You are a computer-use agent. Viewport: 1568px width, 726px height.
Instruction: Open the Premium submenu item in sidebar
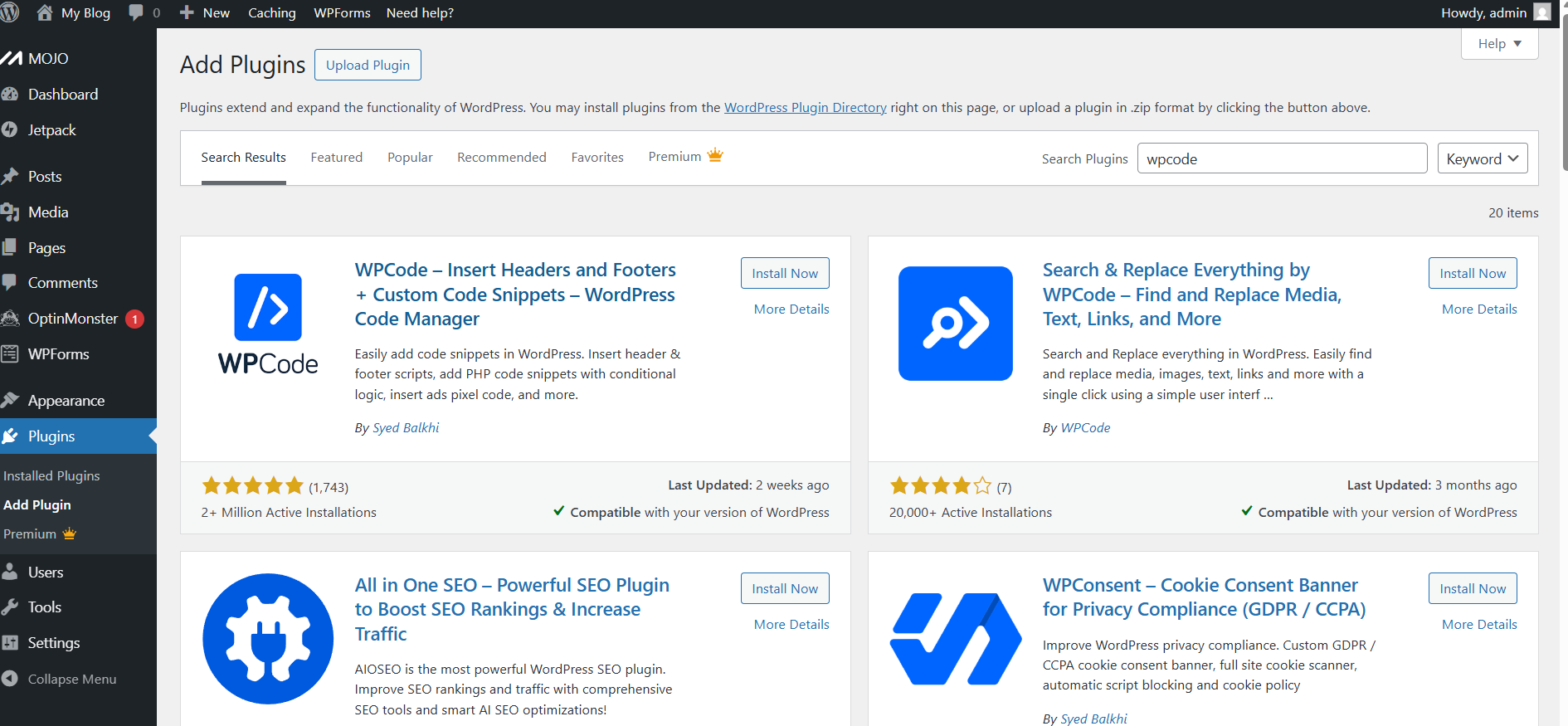[39, 534]
